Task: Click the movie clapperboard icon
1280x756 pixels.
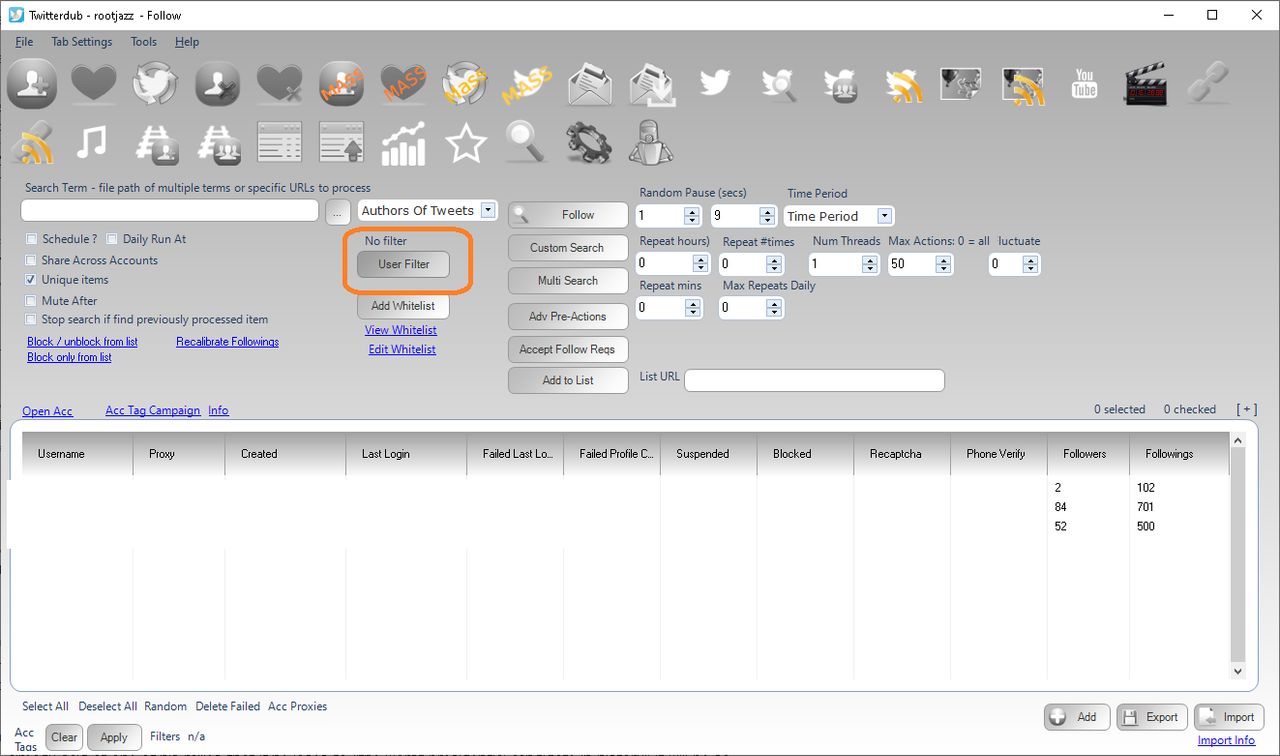Action: coord(1146,84)
